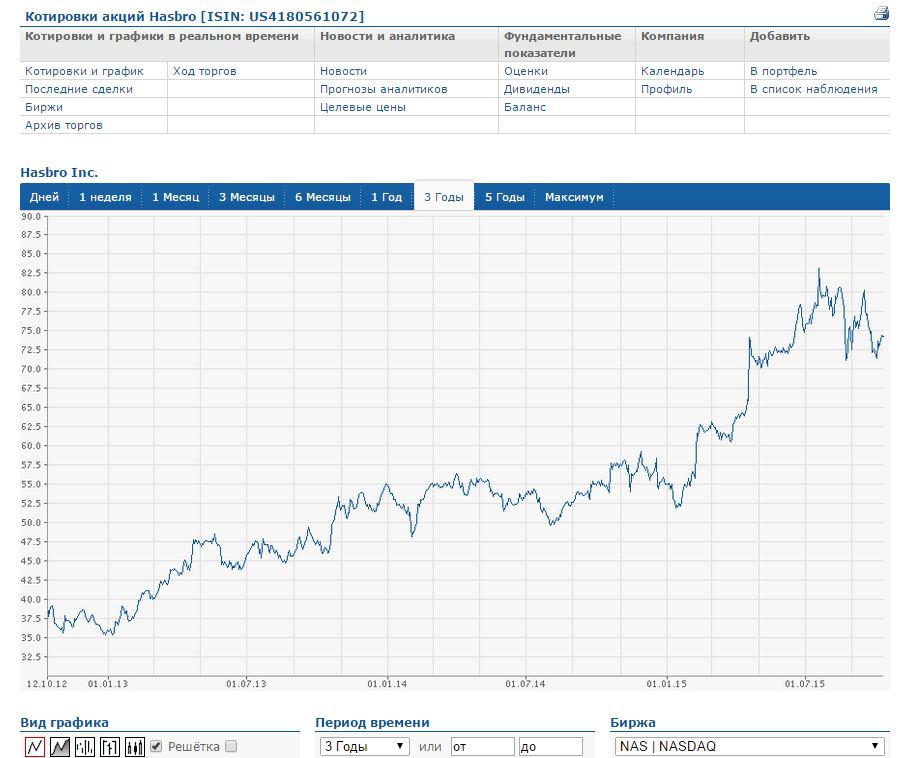Uncheck the checked Решётка grid checkbox
Screen dimensions: 914x758
point(156,746)
